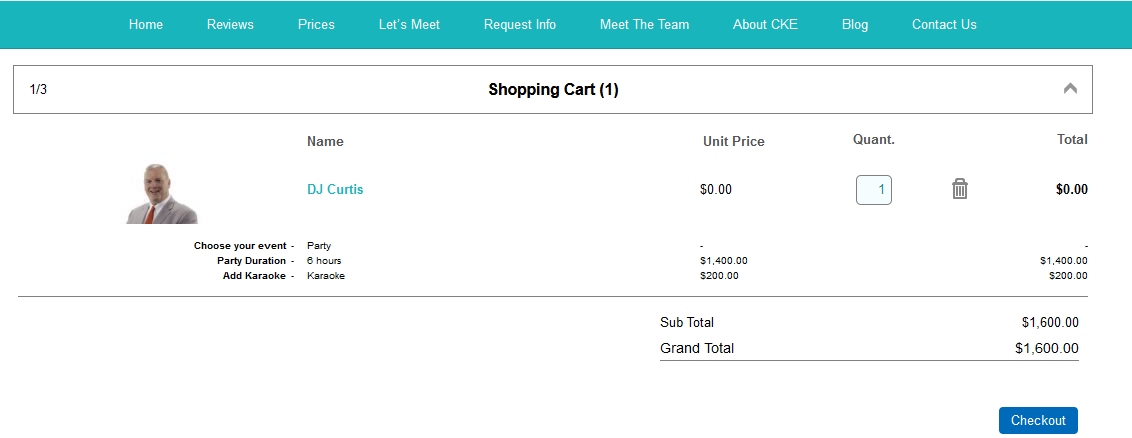Go to the Reviews page

(x=230, y=24)
